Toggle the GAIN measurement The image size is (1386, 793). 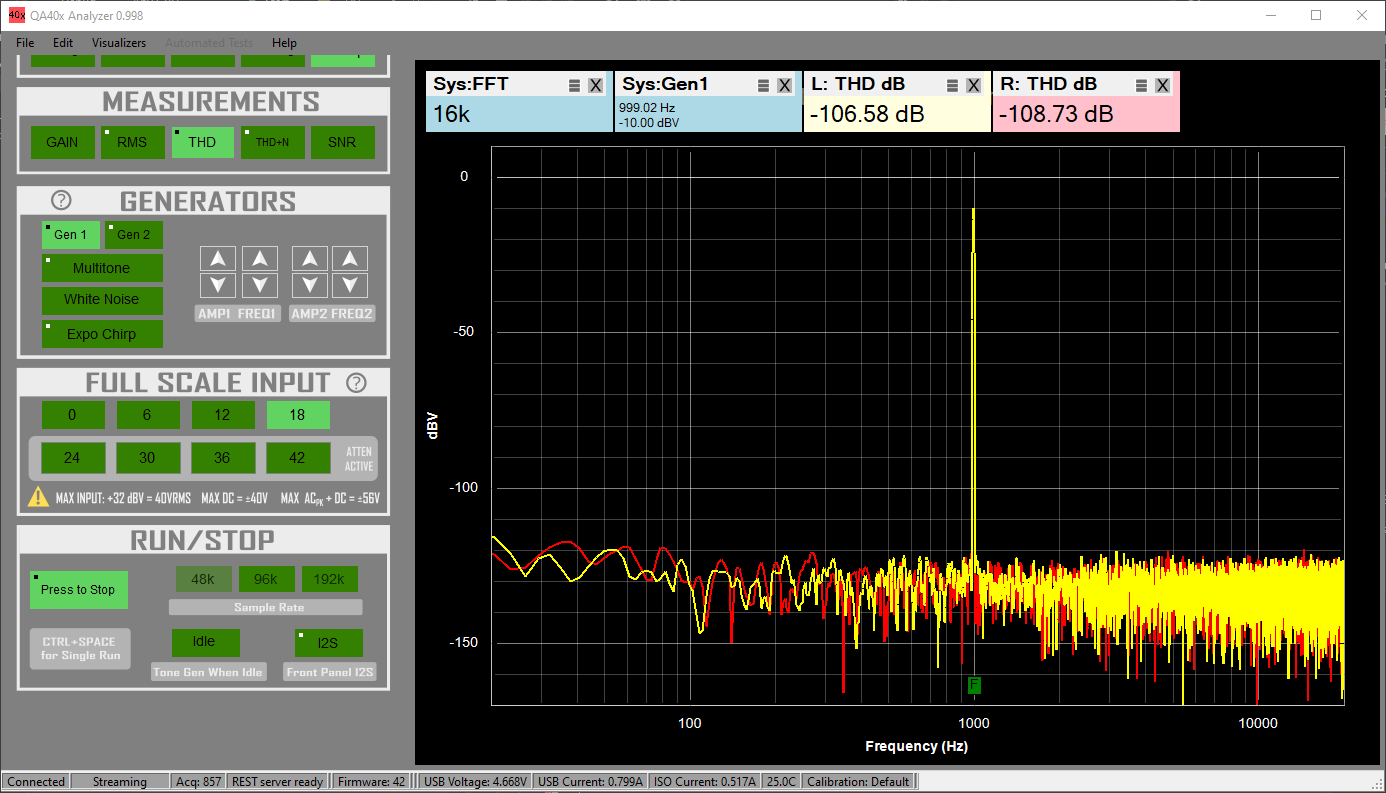coord(62,142)
